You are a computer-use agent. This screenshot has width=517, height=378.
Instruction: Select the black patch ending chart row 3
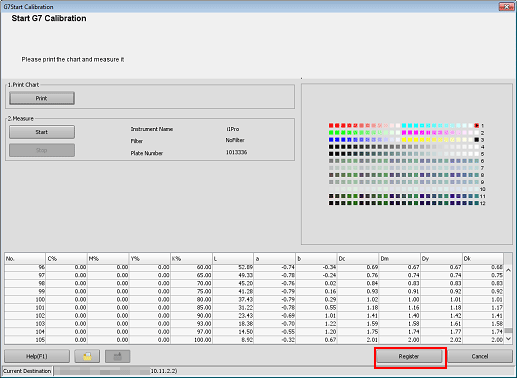click(477, 140)
